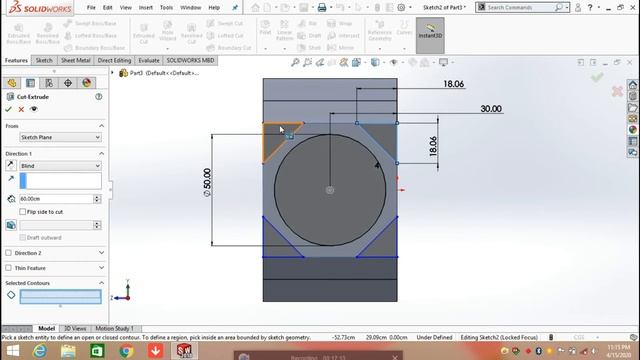Viewport: 640px width, 360px height.
Task: Click the direction of extrusion selection box
Action: click(x=60, y=181)
